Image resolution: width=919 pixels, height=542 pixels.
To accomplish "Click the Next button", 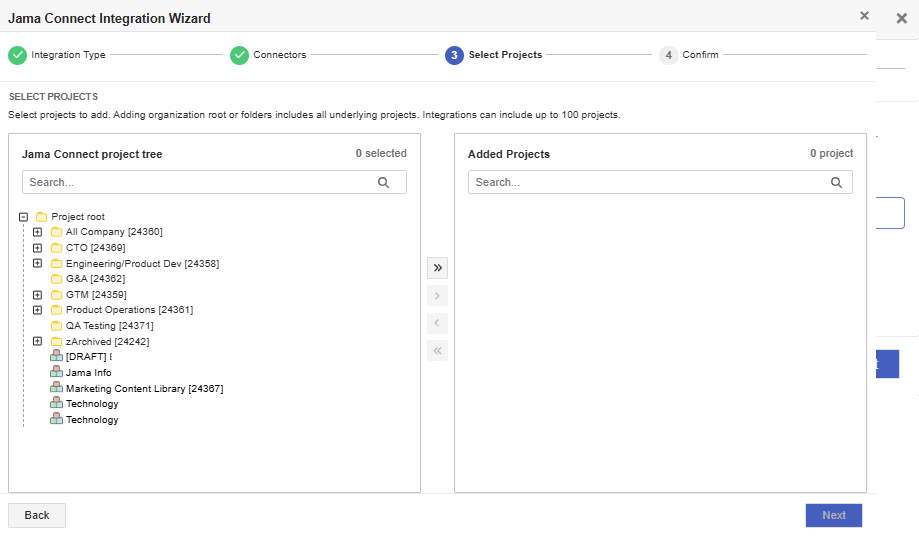I will 833,515.
